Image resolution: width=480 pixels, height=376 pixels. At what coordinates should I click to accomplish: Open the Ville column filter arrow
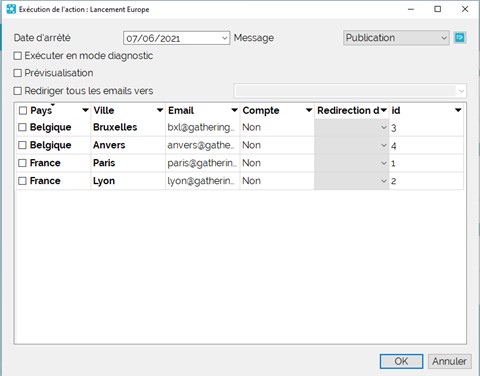160,110
